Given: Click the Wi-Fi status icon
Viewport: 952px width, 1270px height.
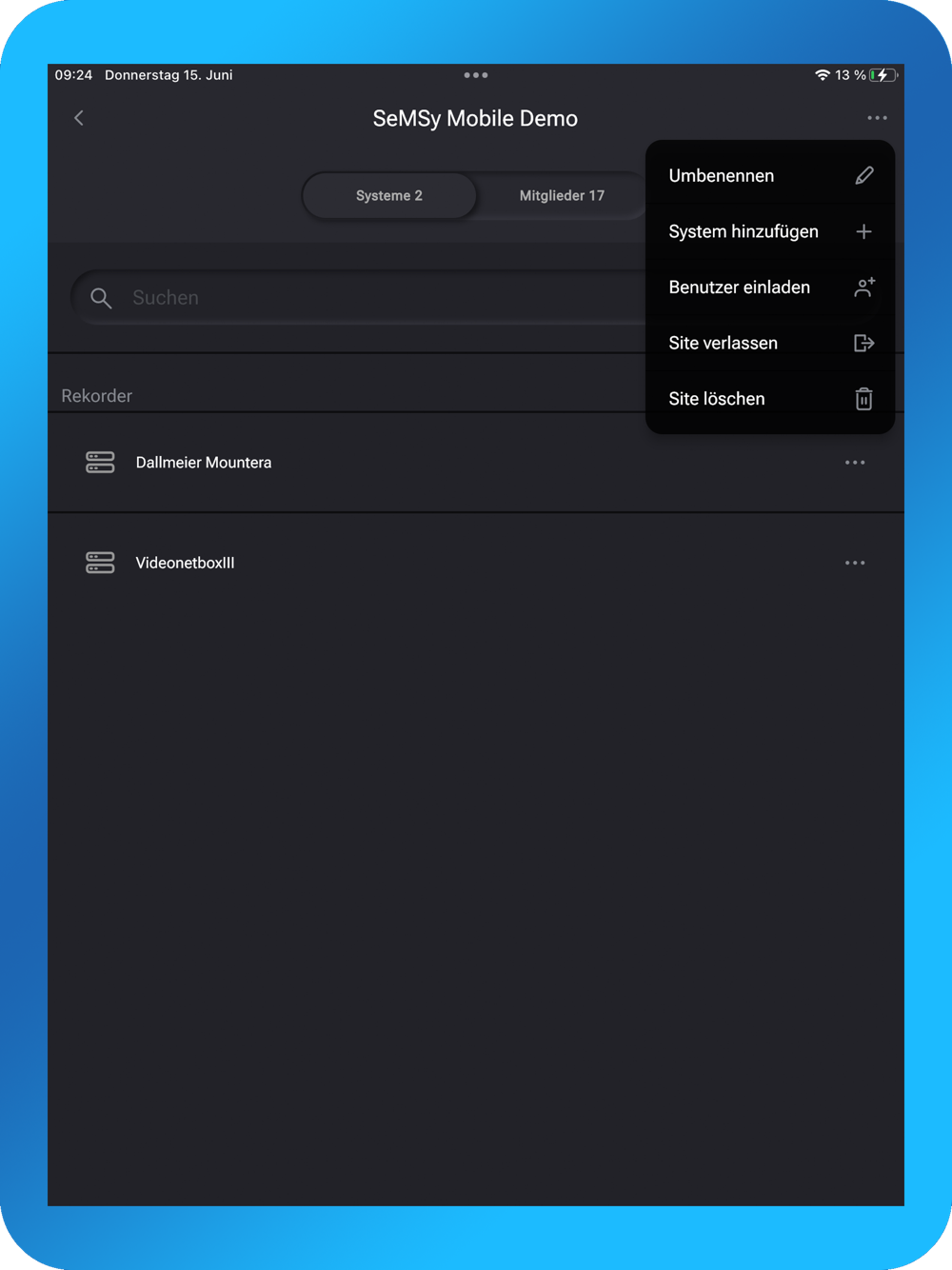Looking at the screenshot, I should [x=822, y=75].
